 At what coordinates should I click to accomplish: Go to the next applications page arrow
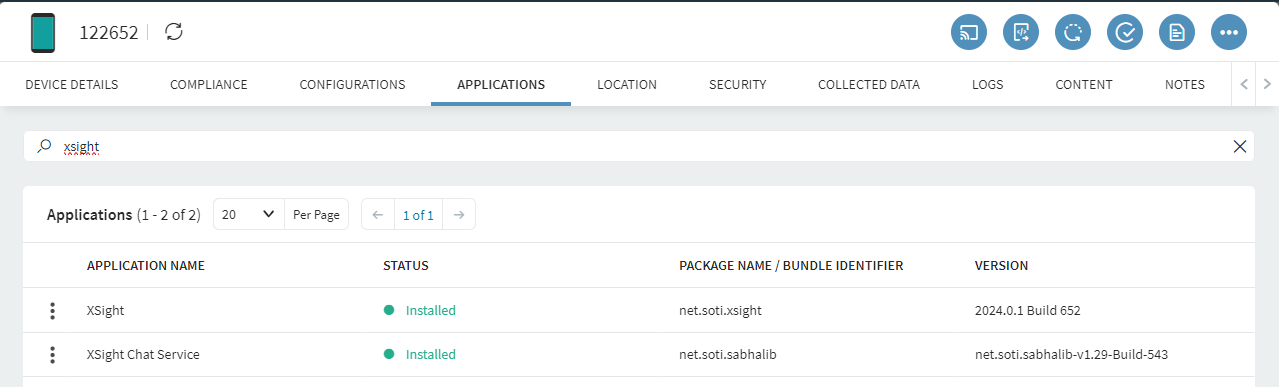458,215
